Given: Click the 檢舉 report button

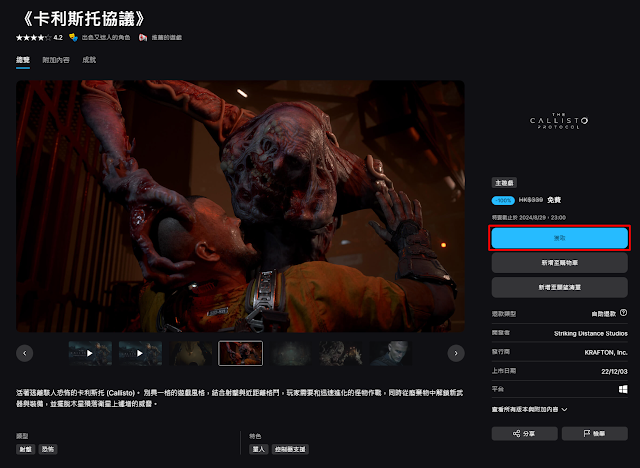Looking at the screenshot, I should 594,433.
